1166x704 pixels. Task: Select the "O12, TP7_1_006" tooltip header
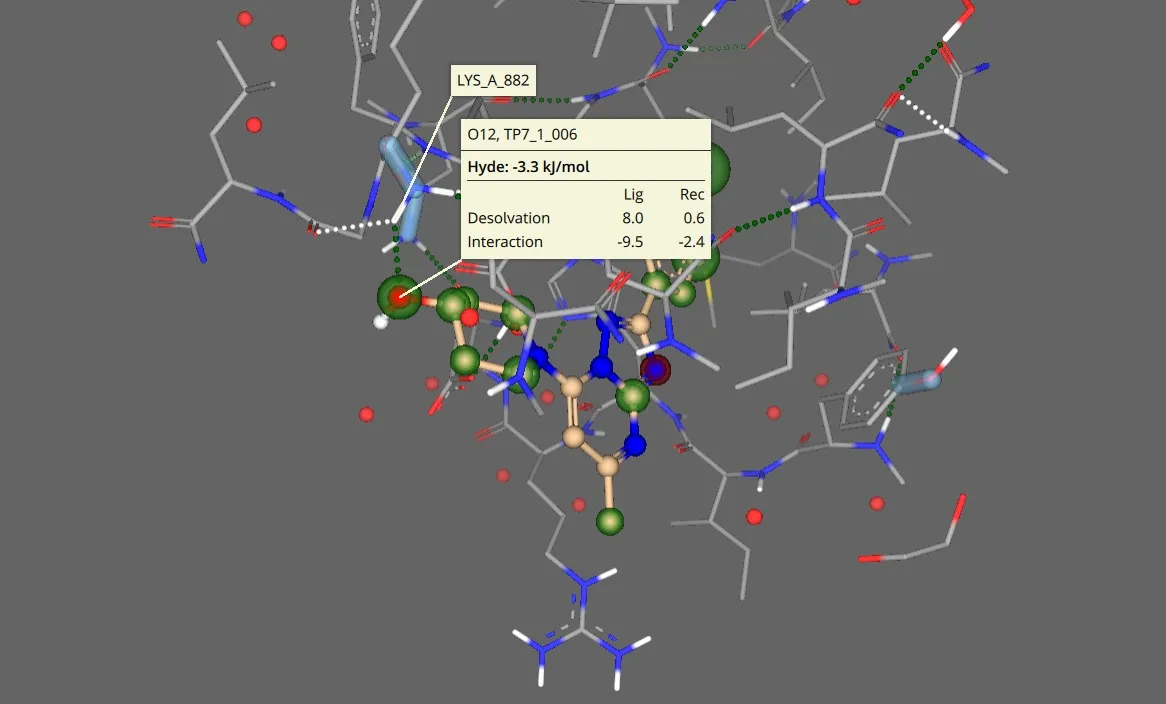click(x=522, y=135)
